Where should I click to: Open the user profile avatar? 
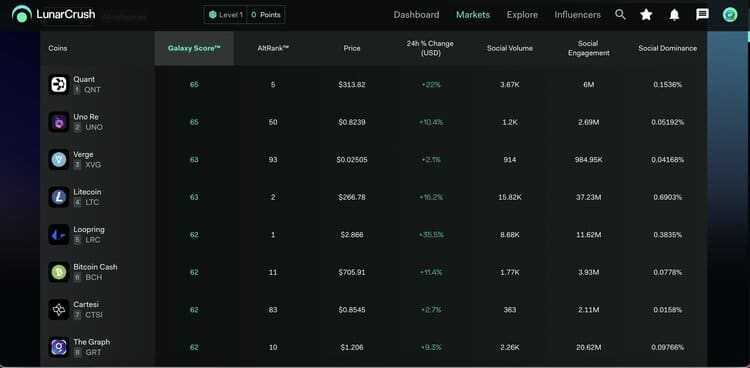tap(730, 14)
